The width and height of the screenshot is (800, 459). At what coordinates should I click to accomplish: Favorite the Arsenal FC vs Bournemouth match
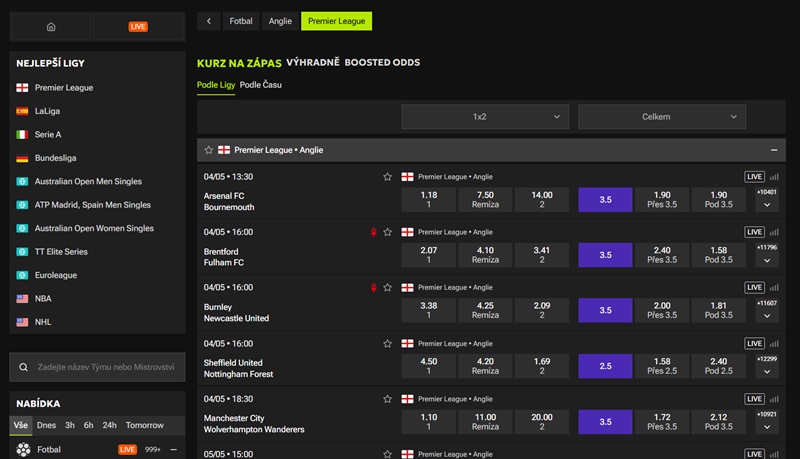[x=387, y=177]
